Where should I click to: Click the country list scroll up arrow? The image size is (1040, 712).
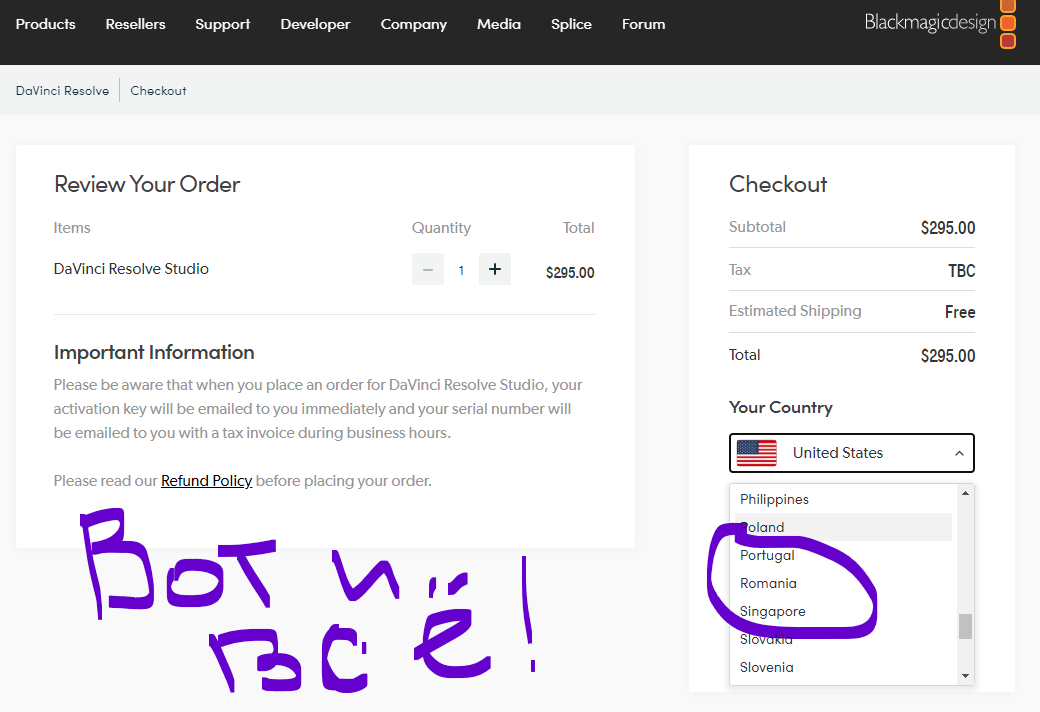click(966, 493)
